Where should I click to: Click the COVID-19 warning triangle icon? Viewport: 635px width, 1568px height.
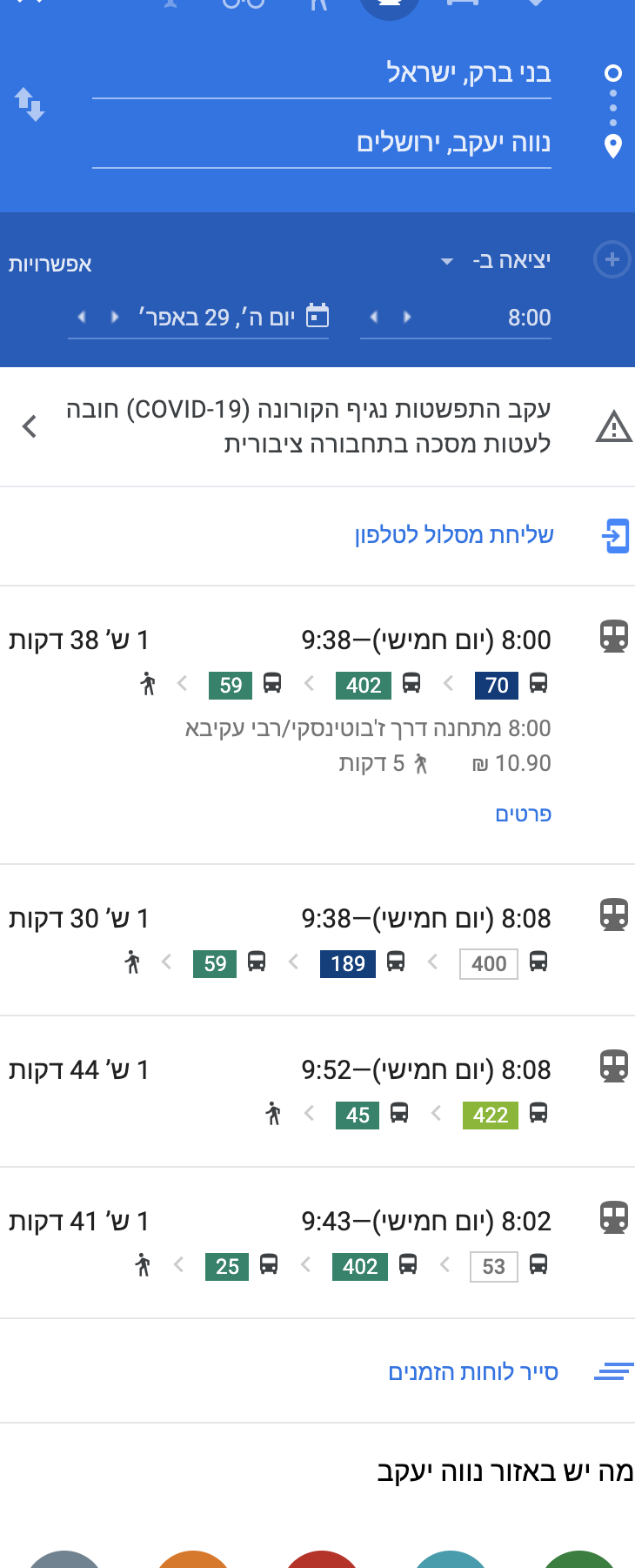(x=613, y=426)
